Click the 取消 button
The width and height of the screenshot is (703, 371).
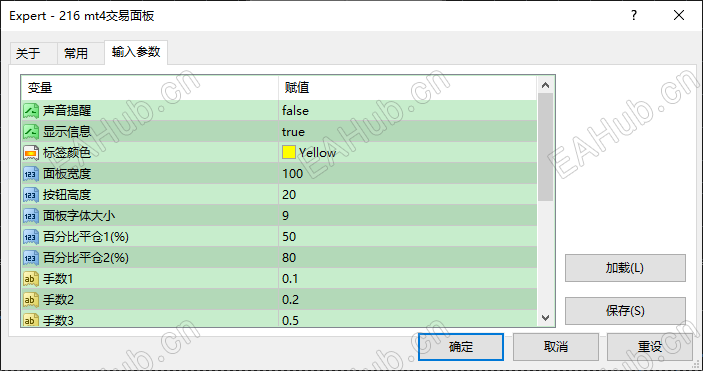click(x=556, y=347)
